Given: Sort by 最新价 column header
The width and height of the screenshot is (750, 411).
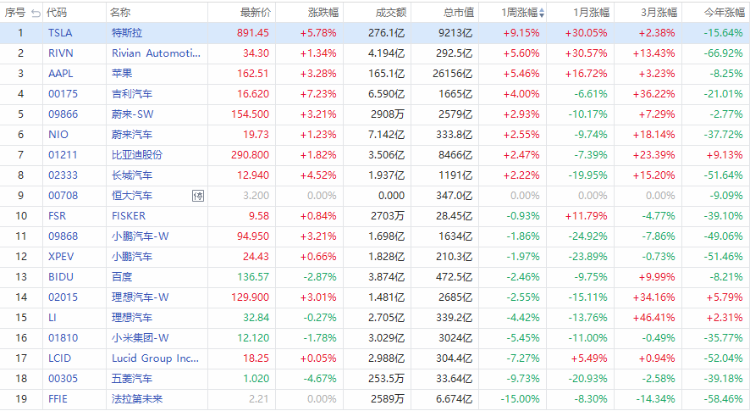Looking at the screenshot, I should pyautogui.click(x=255, y=13).
